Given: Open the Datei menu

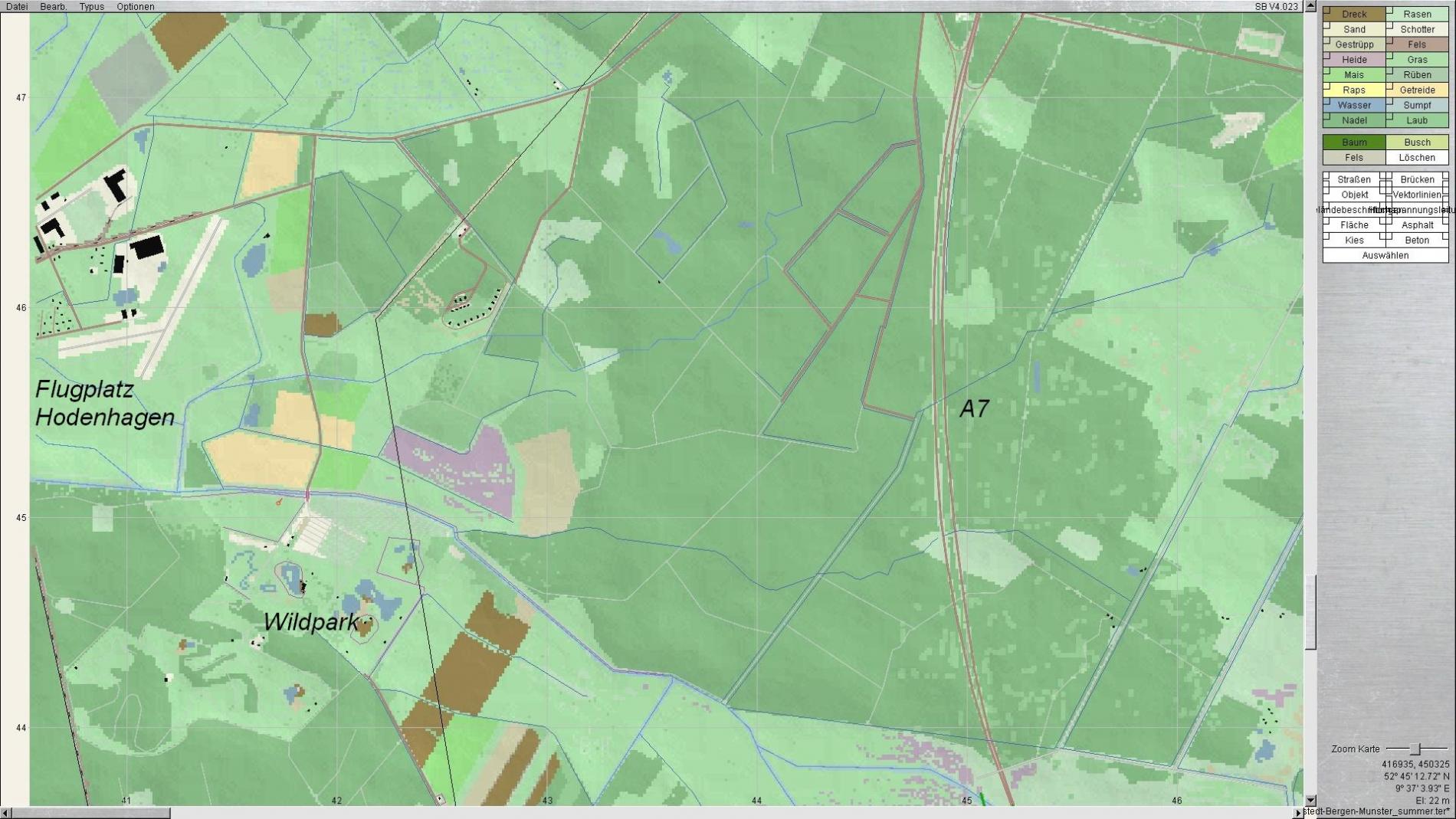Looking at the screenshot, I should [16, 6].
